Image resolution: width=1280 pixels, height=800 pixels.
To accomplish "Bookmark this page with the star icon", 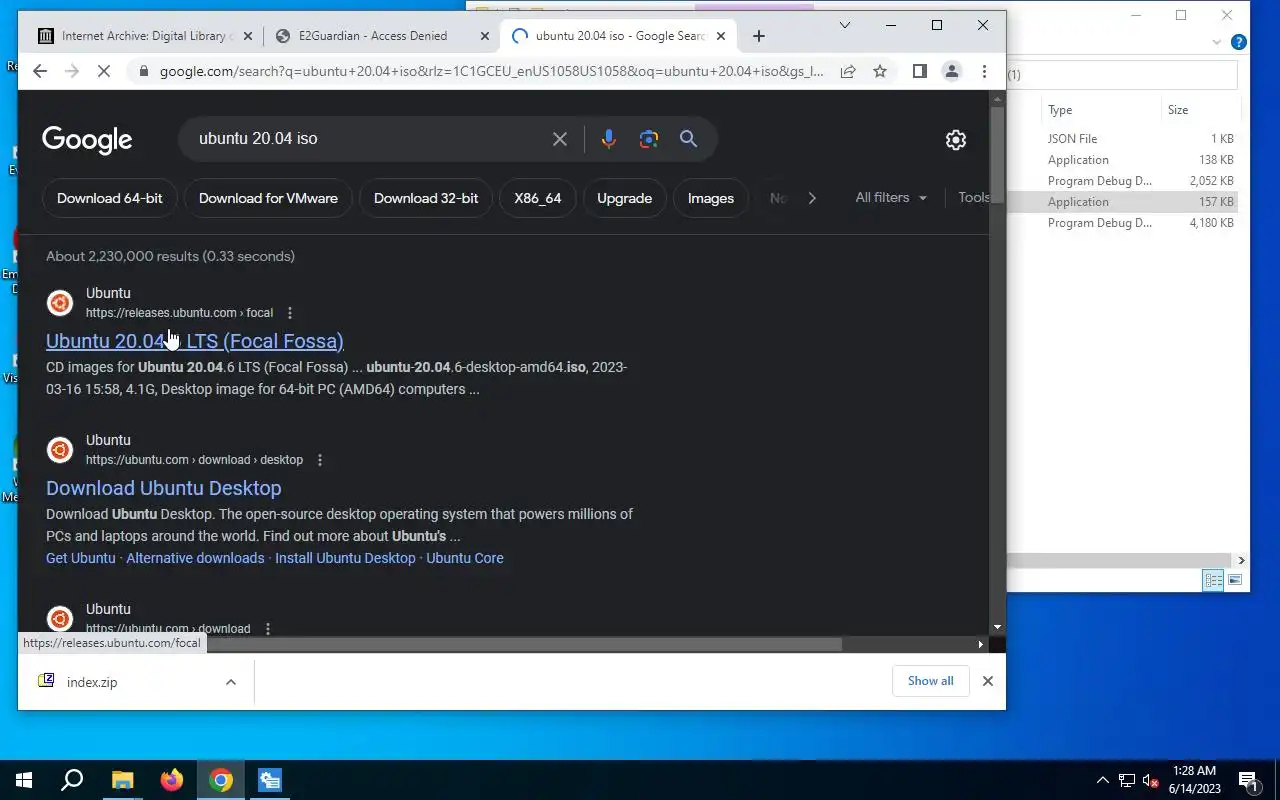I will tap(880, 71).
